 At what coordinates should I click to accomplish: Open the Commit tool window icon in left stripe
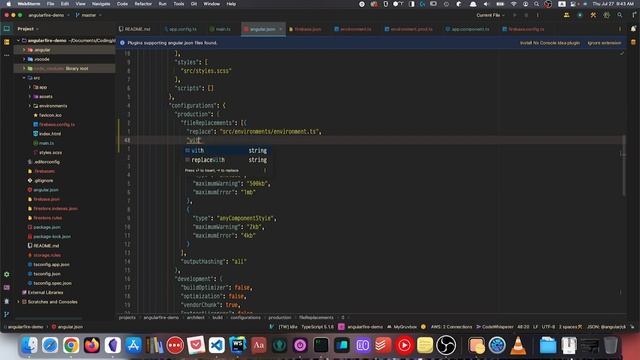(x=7, y=42)
